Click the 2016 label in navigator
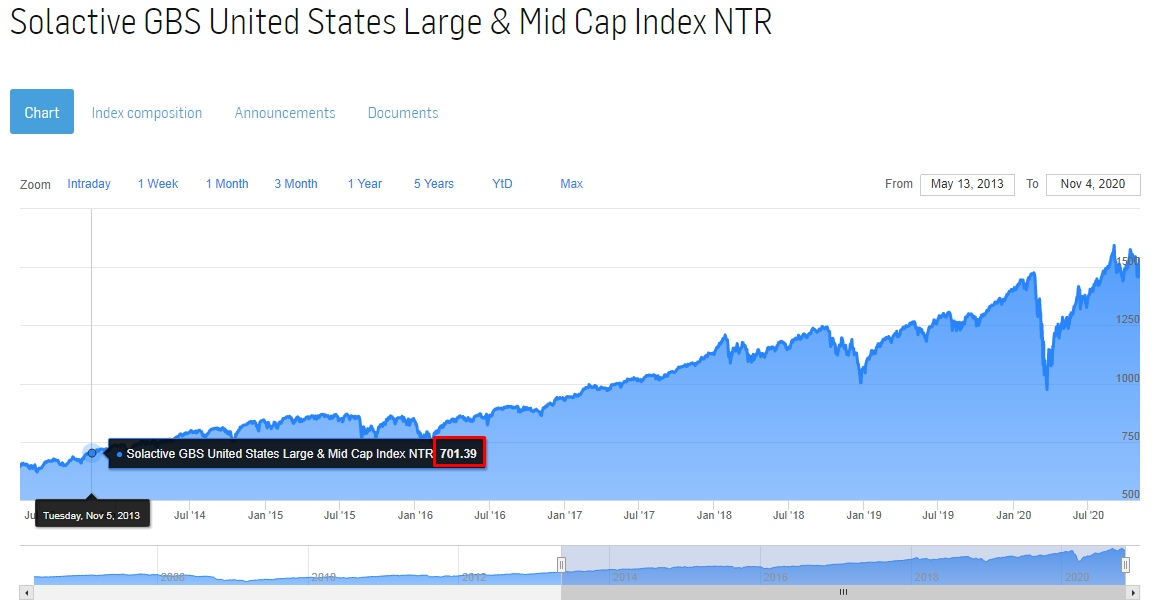Viewport: 1157px width, 600px height. [x=776, y=577]
